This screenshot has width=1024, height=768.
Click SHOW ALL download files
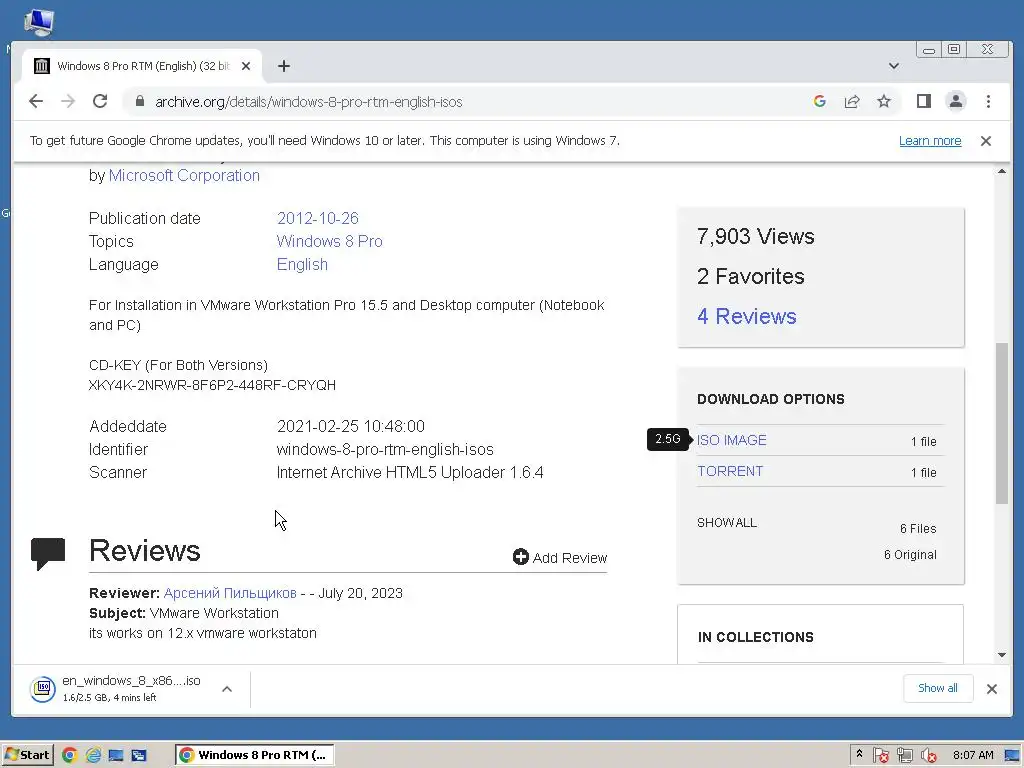point(727,522)
